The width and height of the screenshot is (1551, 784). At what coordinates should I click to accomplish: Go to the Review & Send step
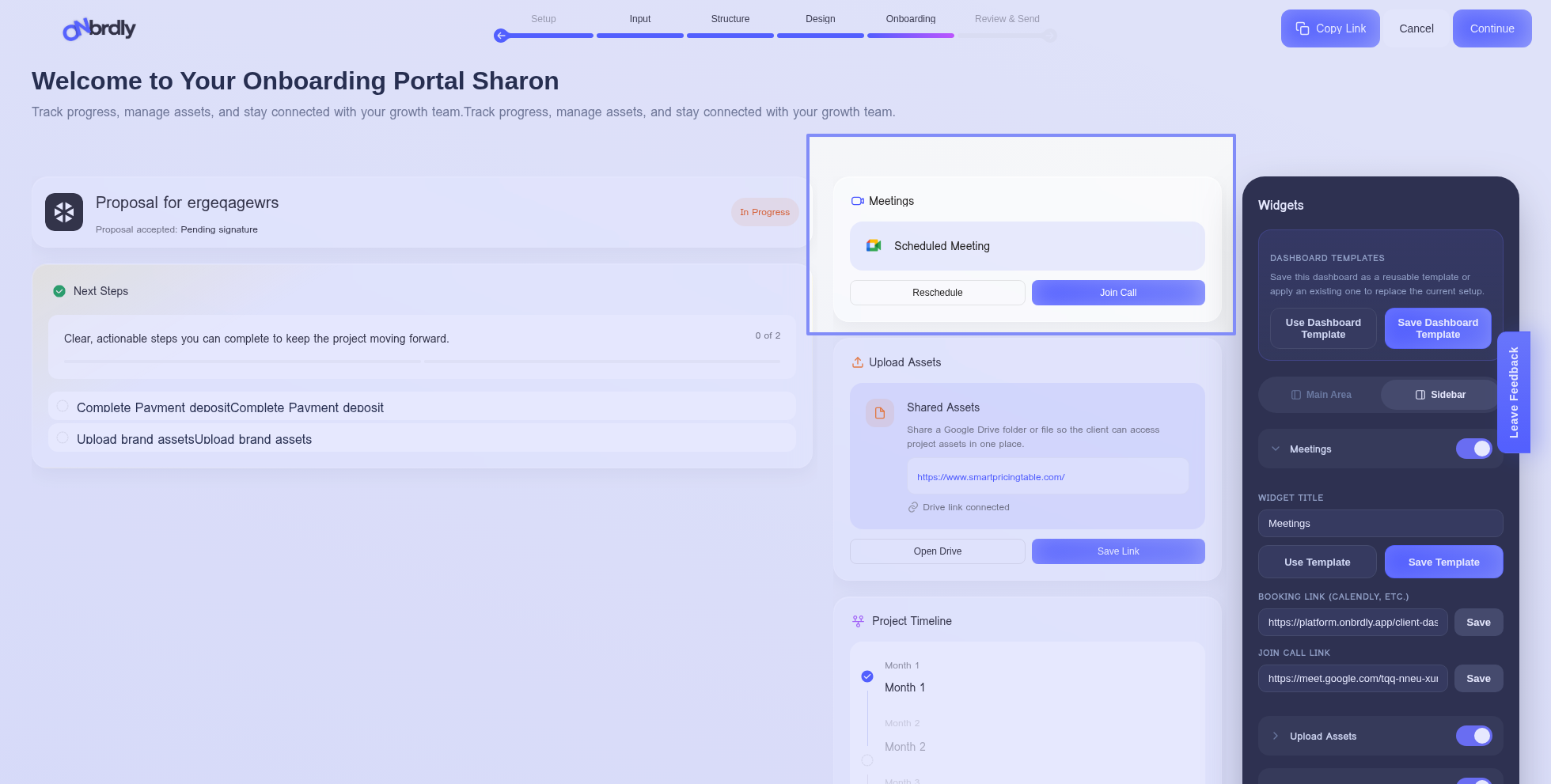click(1007, 19)
